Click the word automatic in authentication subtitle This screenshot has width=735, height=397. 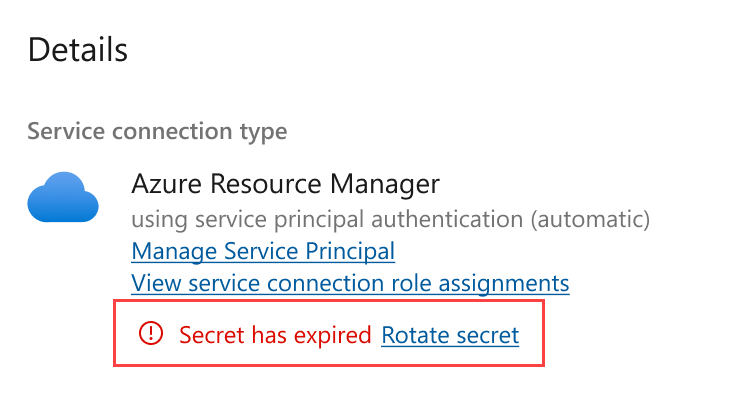(590, 219)
